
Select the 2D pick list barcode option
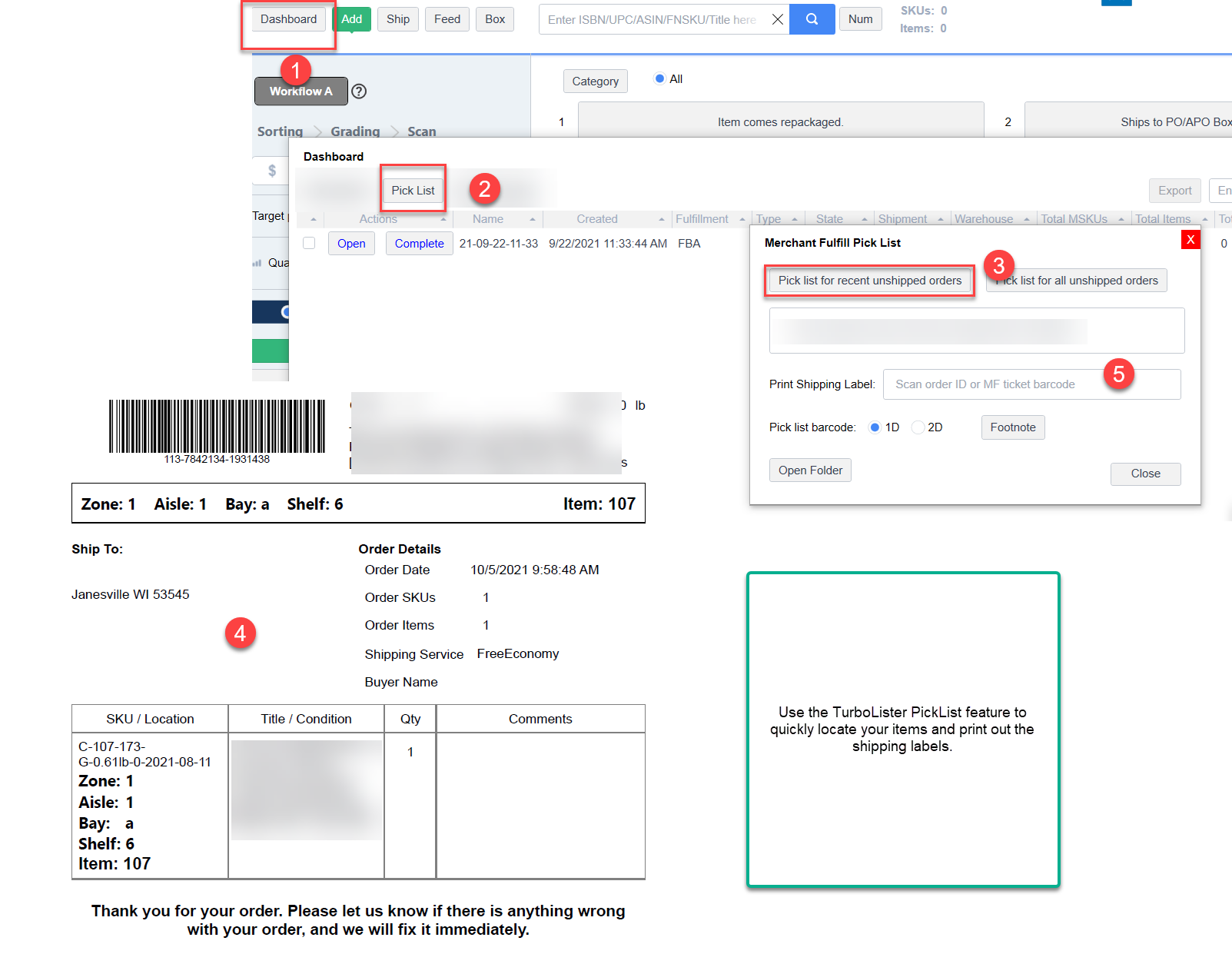[x=918, y=427]
